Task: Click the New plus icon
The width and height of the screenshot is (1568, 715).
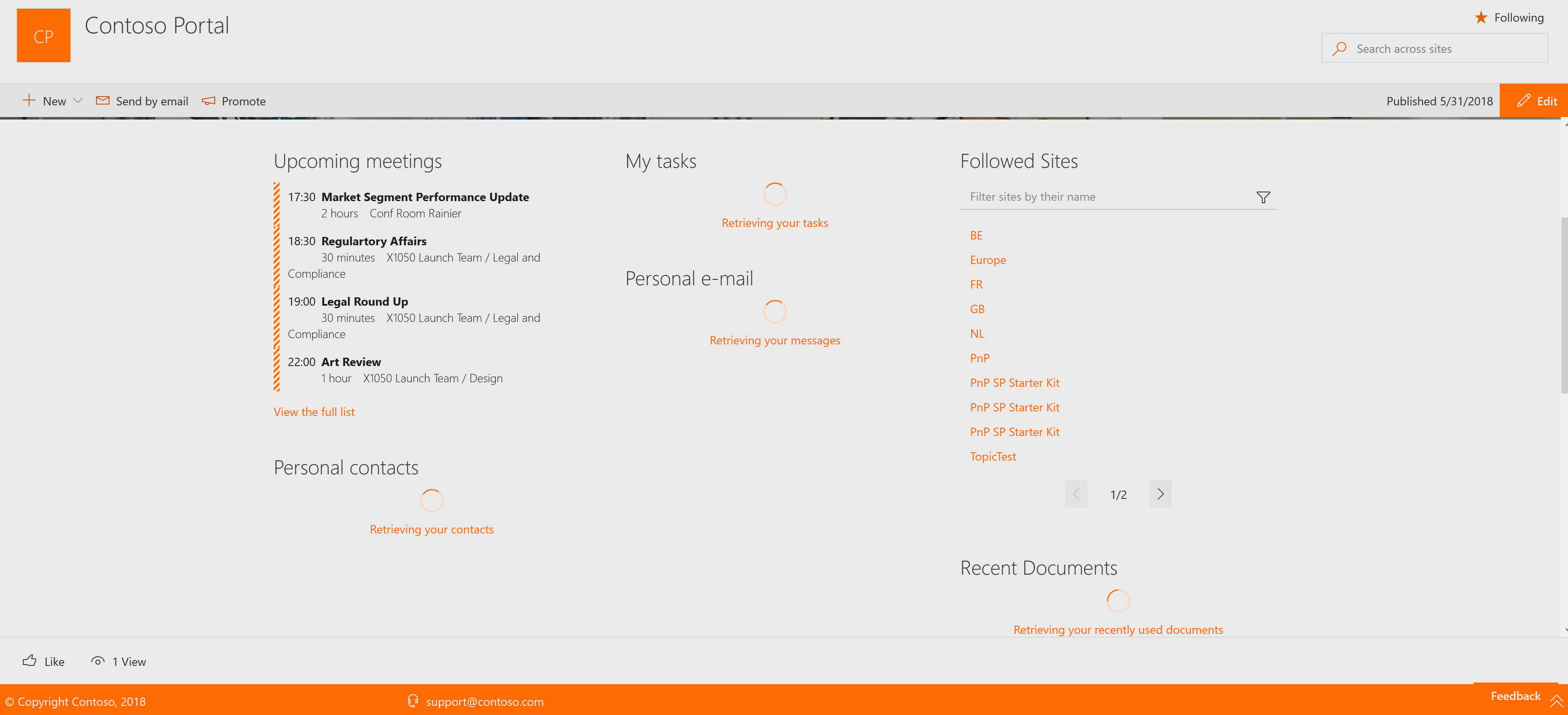Action: [29, 100]
